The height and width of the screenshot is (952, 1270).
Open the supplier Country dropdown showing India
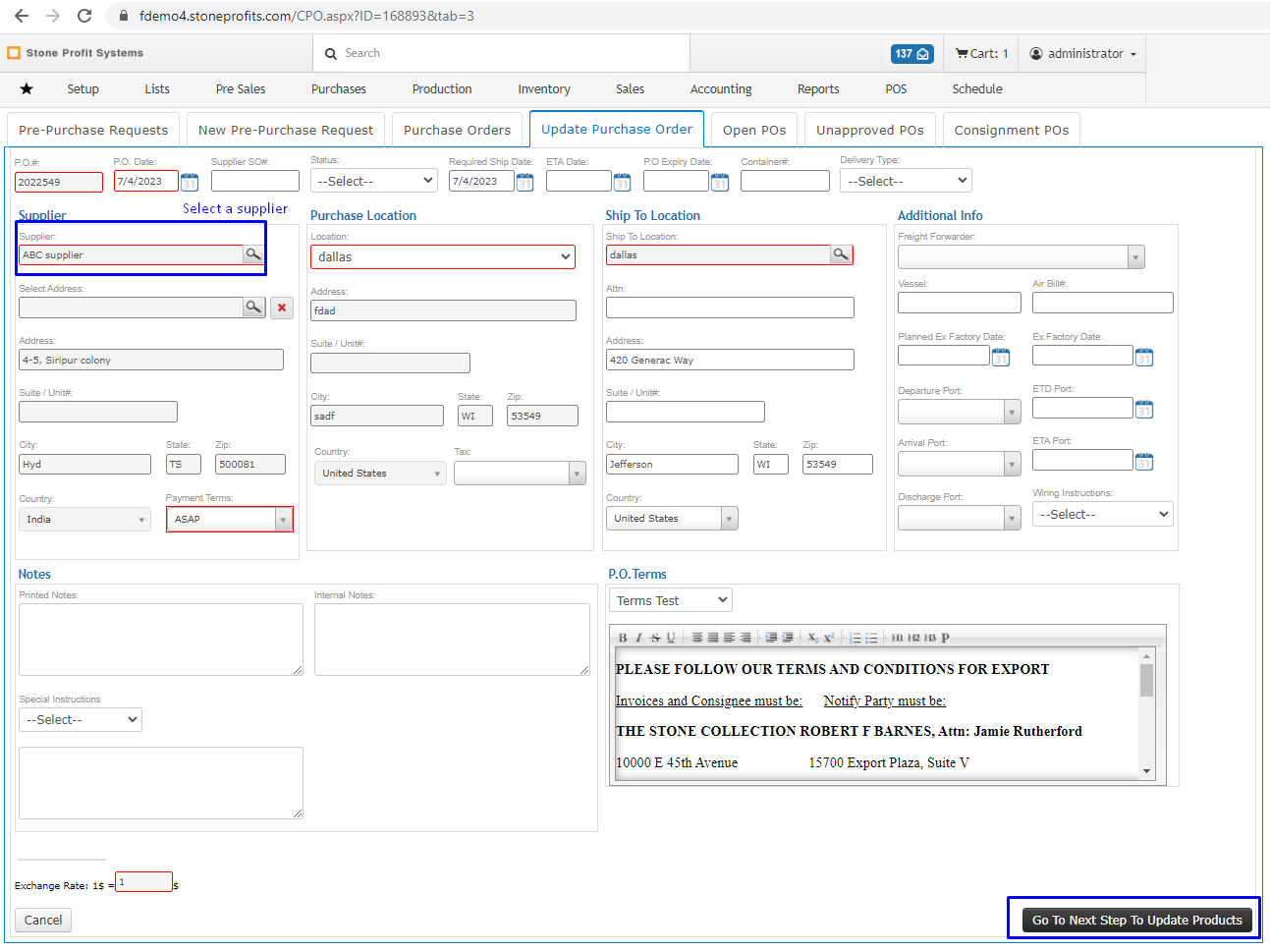click(x=84, y=519)
